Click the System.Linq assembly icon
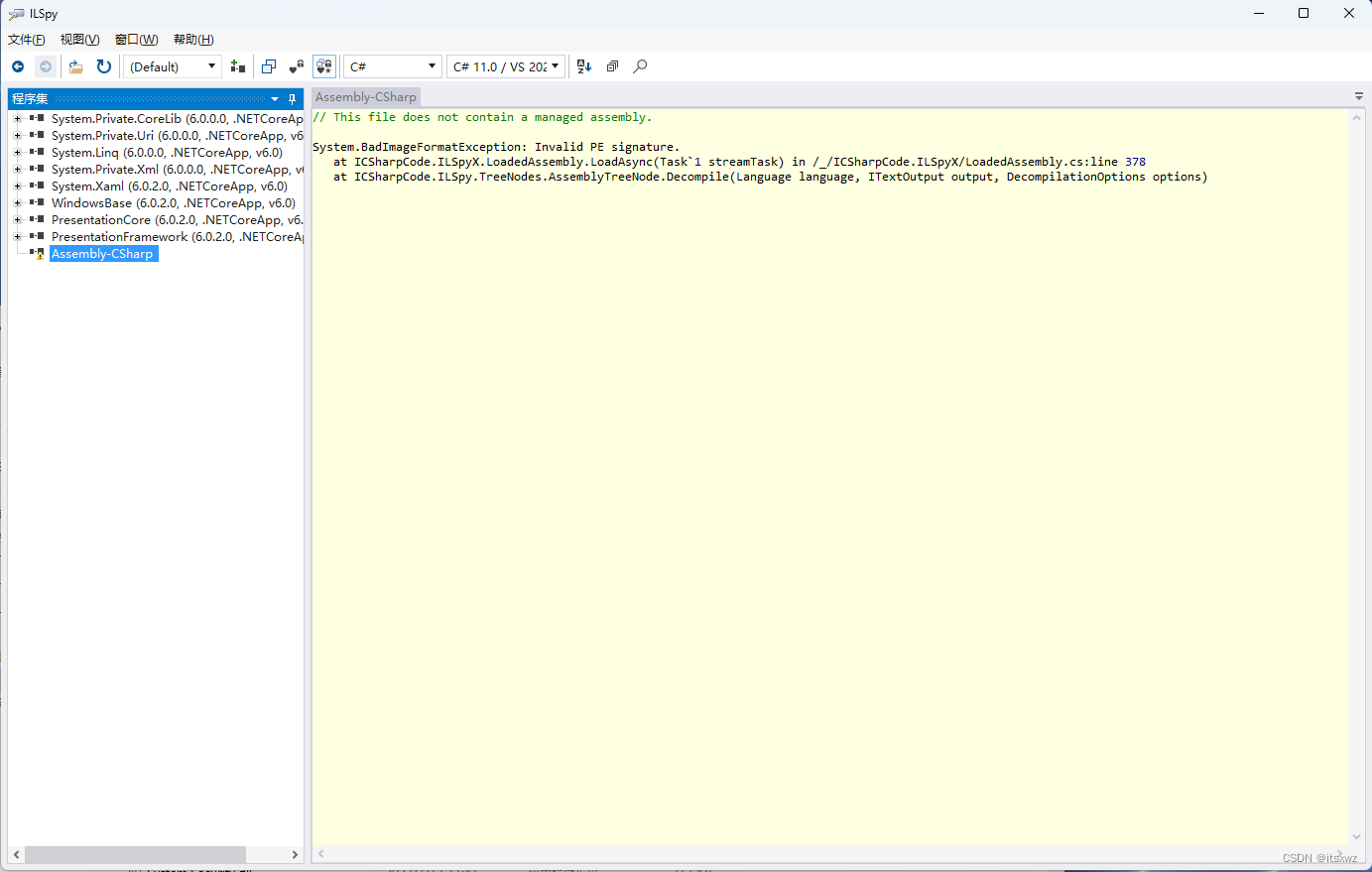The width and height of the screenshot is (1372, 872). (x=37, y=152)
